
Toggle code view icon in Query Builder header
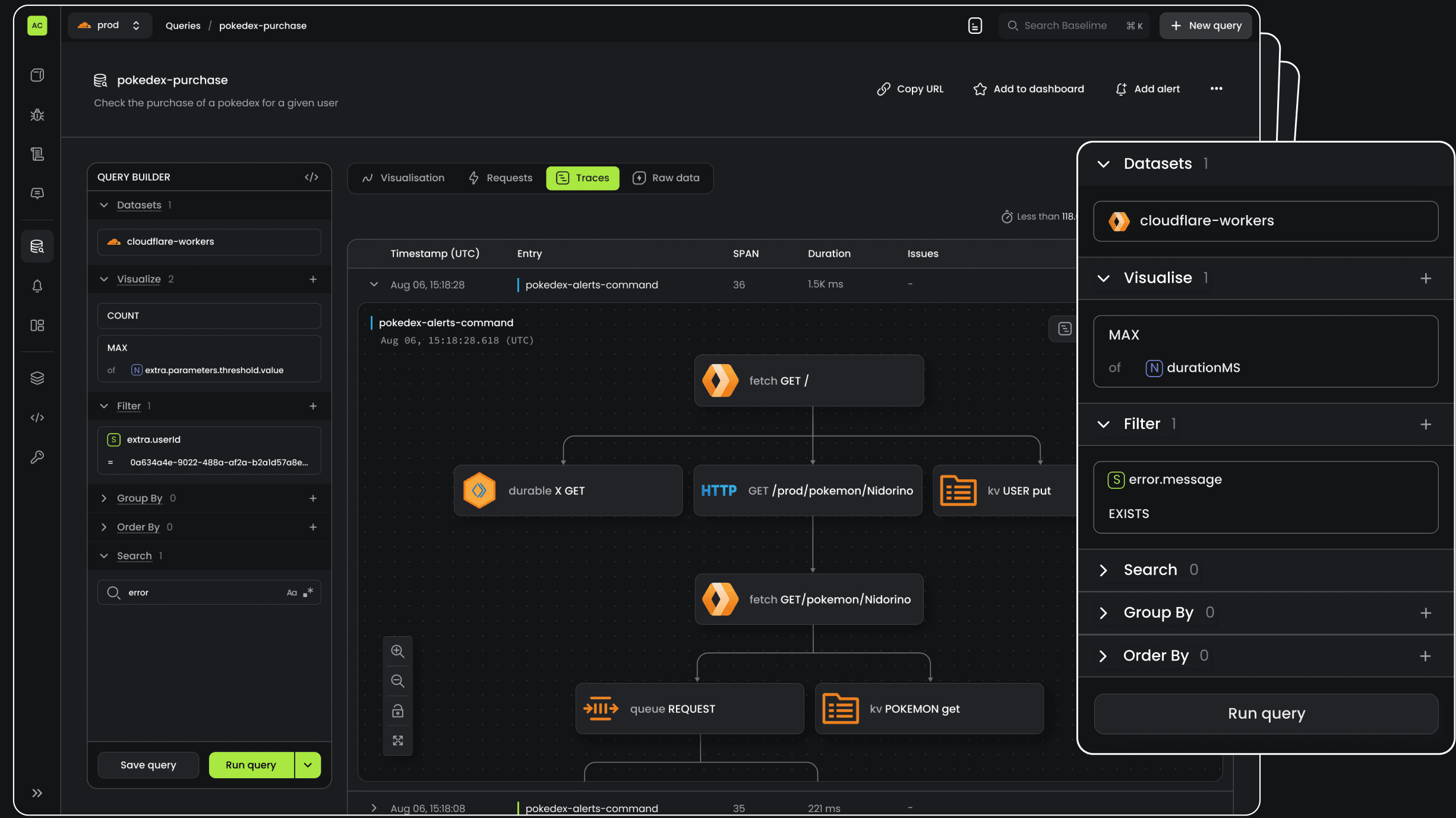click(311, 177)
